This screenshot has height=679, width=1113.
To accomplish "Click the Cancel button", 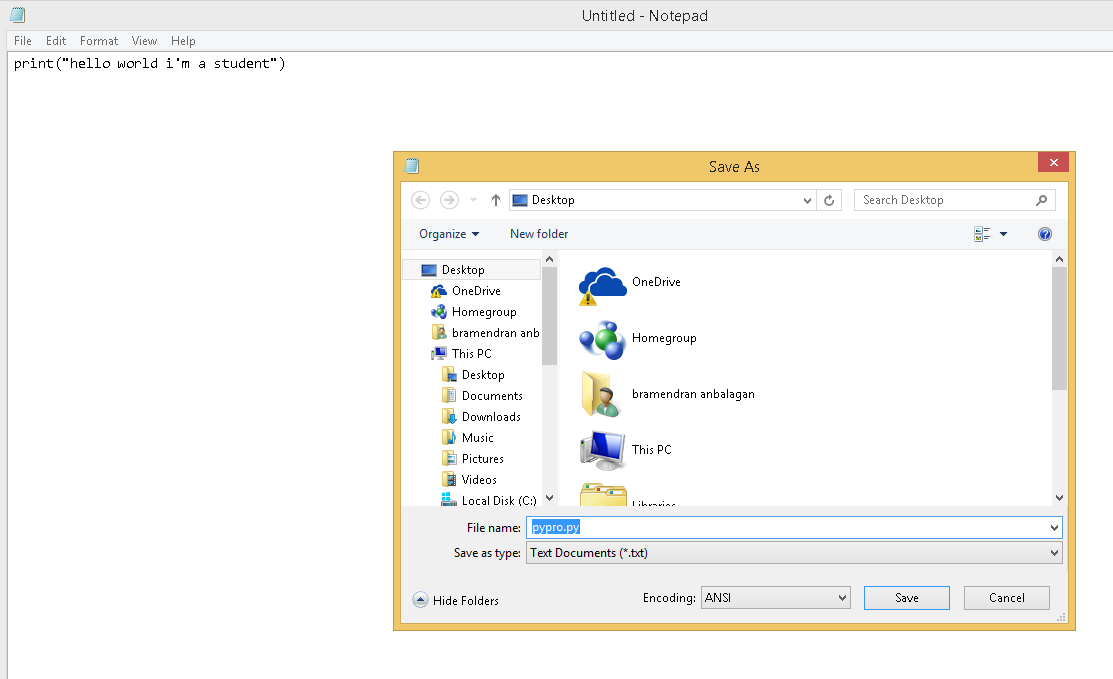I will tap(1007, 598).
